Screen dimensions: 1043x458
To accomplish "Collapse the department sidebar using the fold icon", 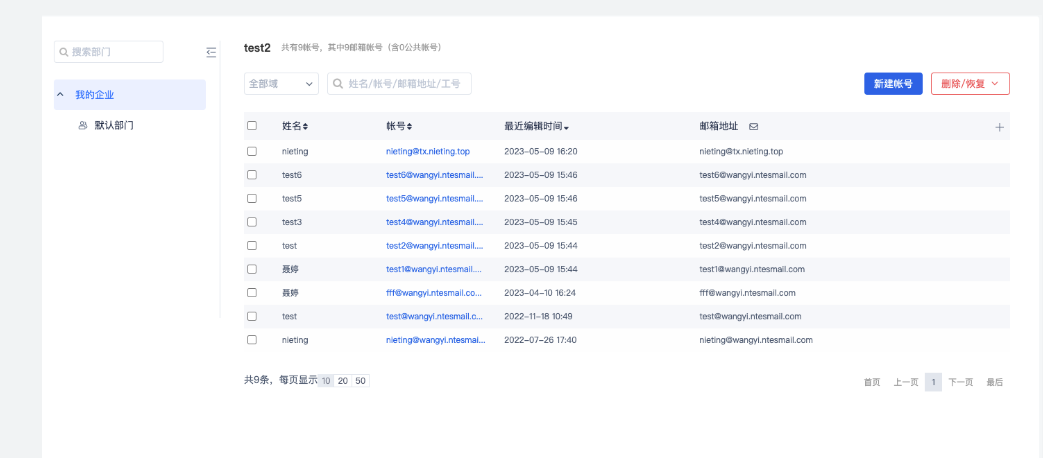I will point(211,52).
